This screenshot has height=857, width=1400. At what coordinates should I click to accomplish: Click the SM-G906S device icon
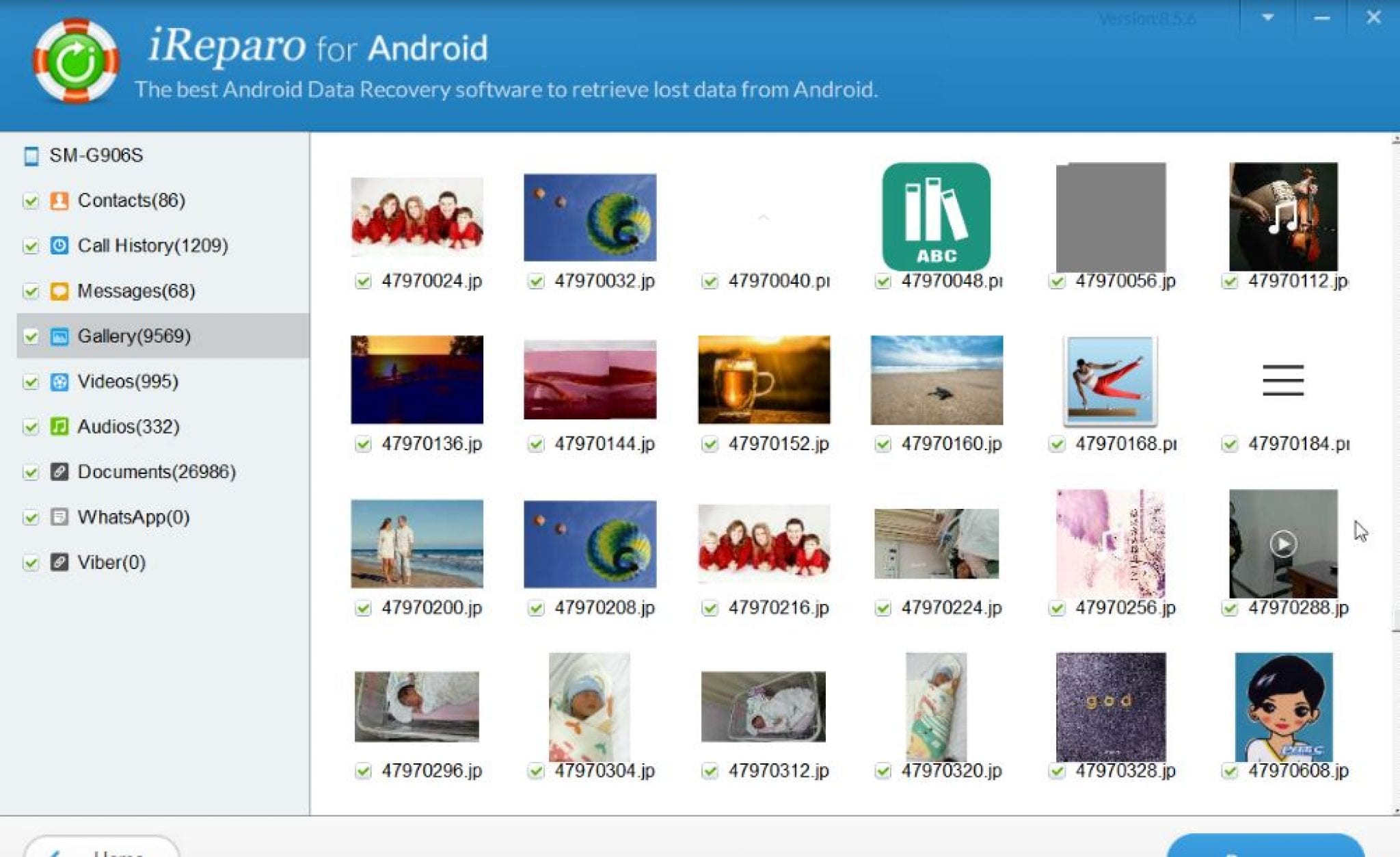click(31, 156)
